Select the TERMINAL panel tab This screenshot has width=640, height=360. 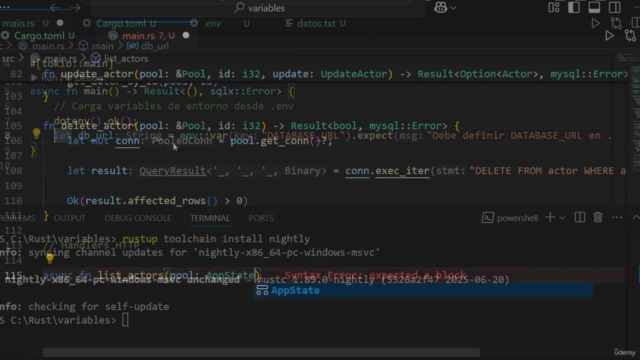210,218
